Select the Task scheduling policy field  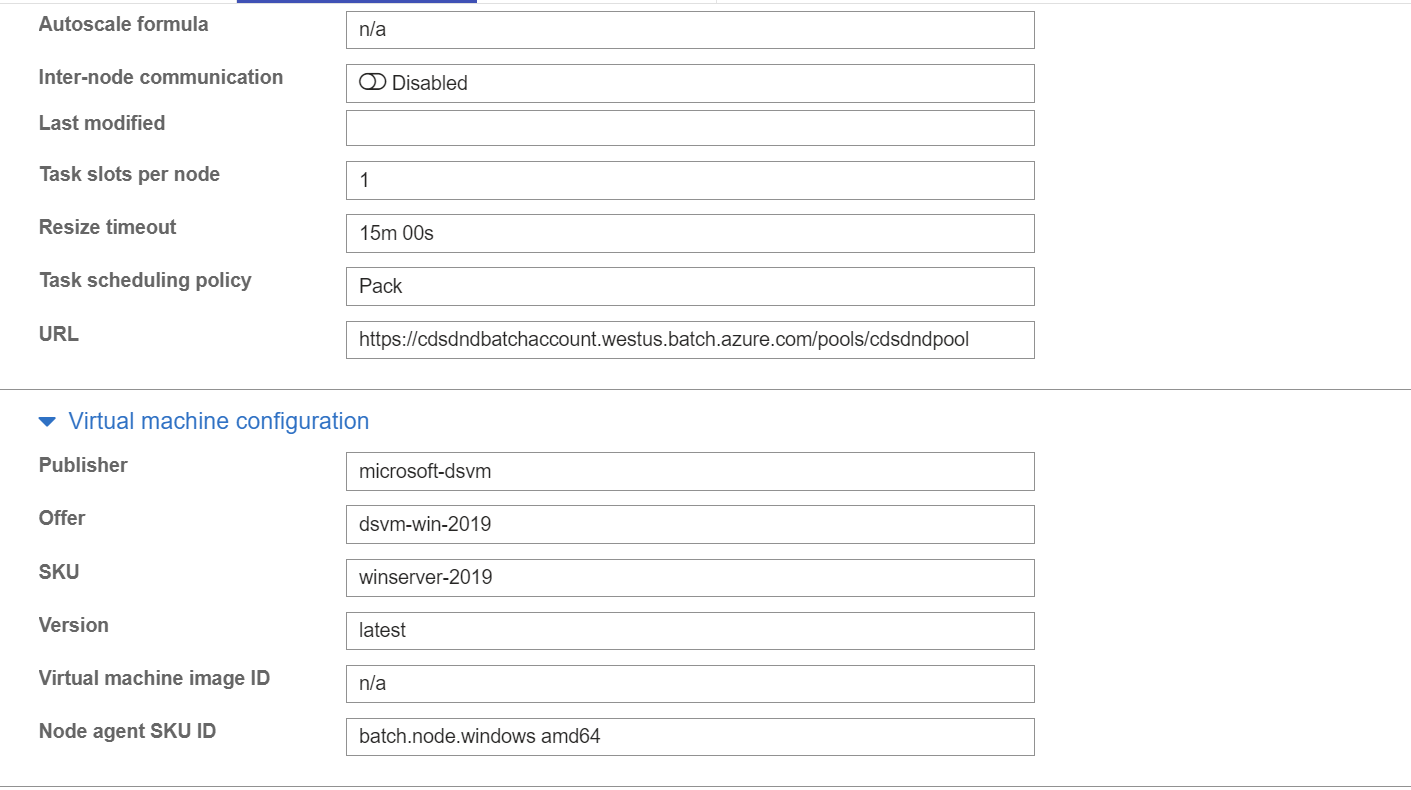pos(690,286)
